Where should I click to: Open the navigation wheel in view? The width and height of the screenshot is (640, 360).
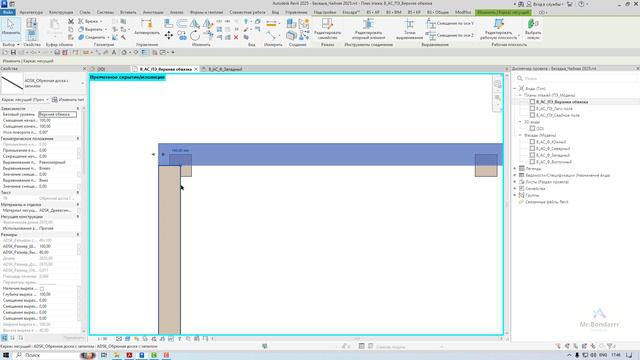498,84
